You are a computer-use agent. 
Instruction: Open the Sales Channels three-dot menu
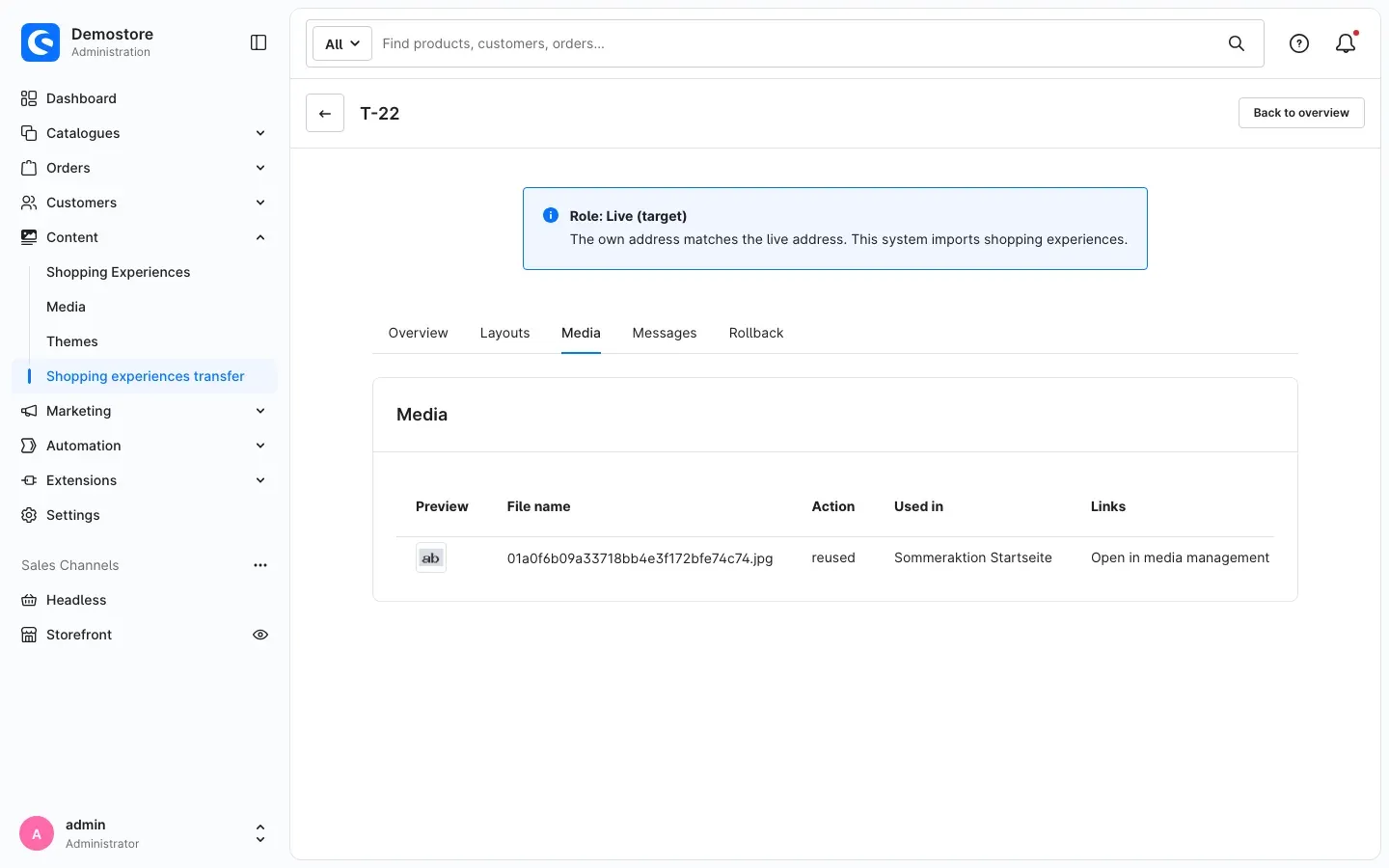click(x=260, y=565)
